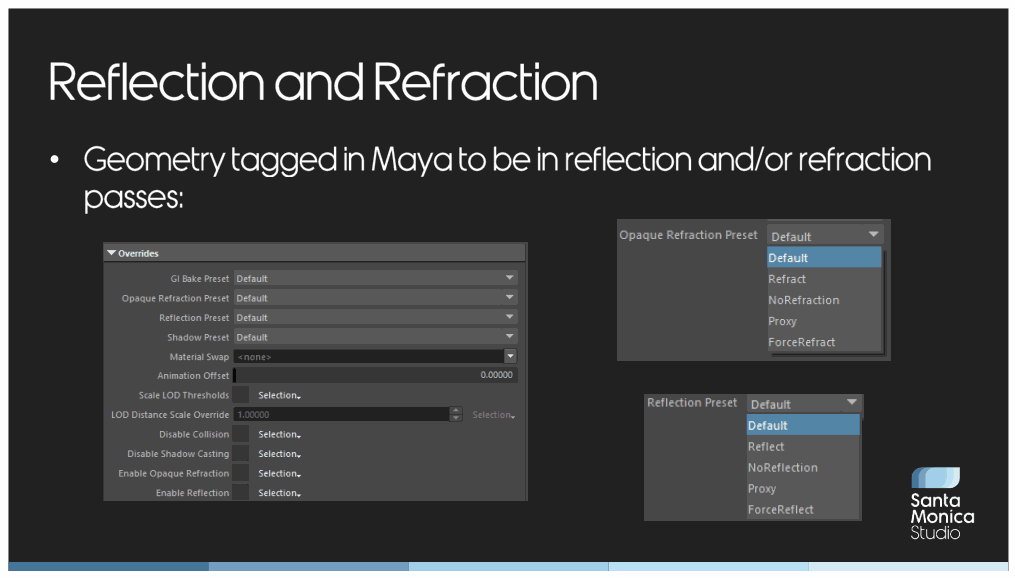Click the Santa Monica Studio logo
This screenshot has width=1015, height=578.
pyautogui.click(x=942, y=504)
